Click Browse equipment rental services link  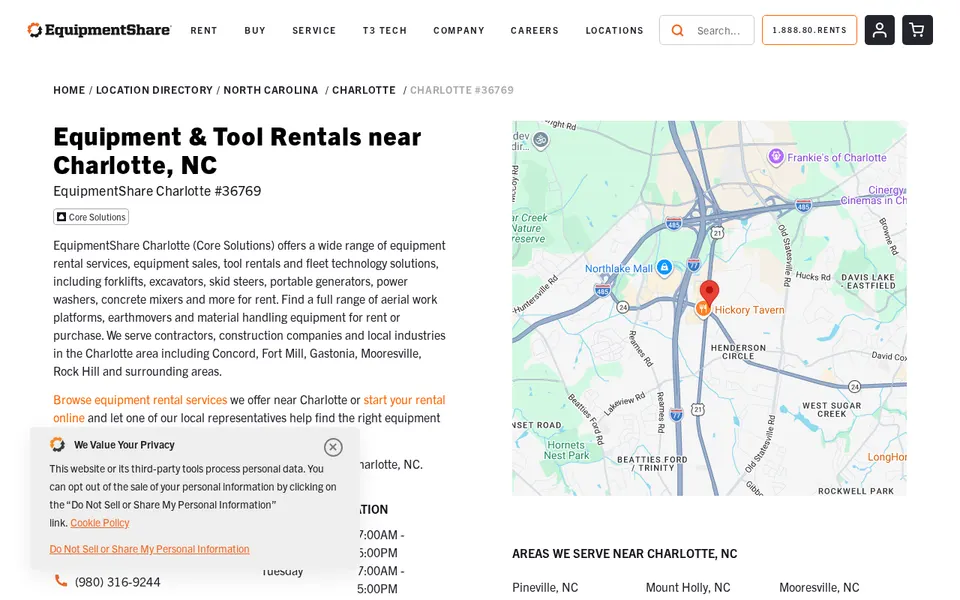pos(140,400)
